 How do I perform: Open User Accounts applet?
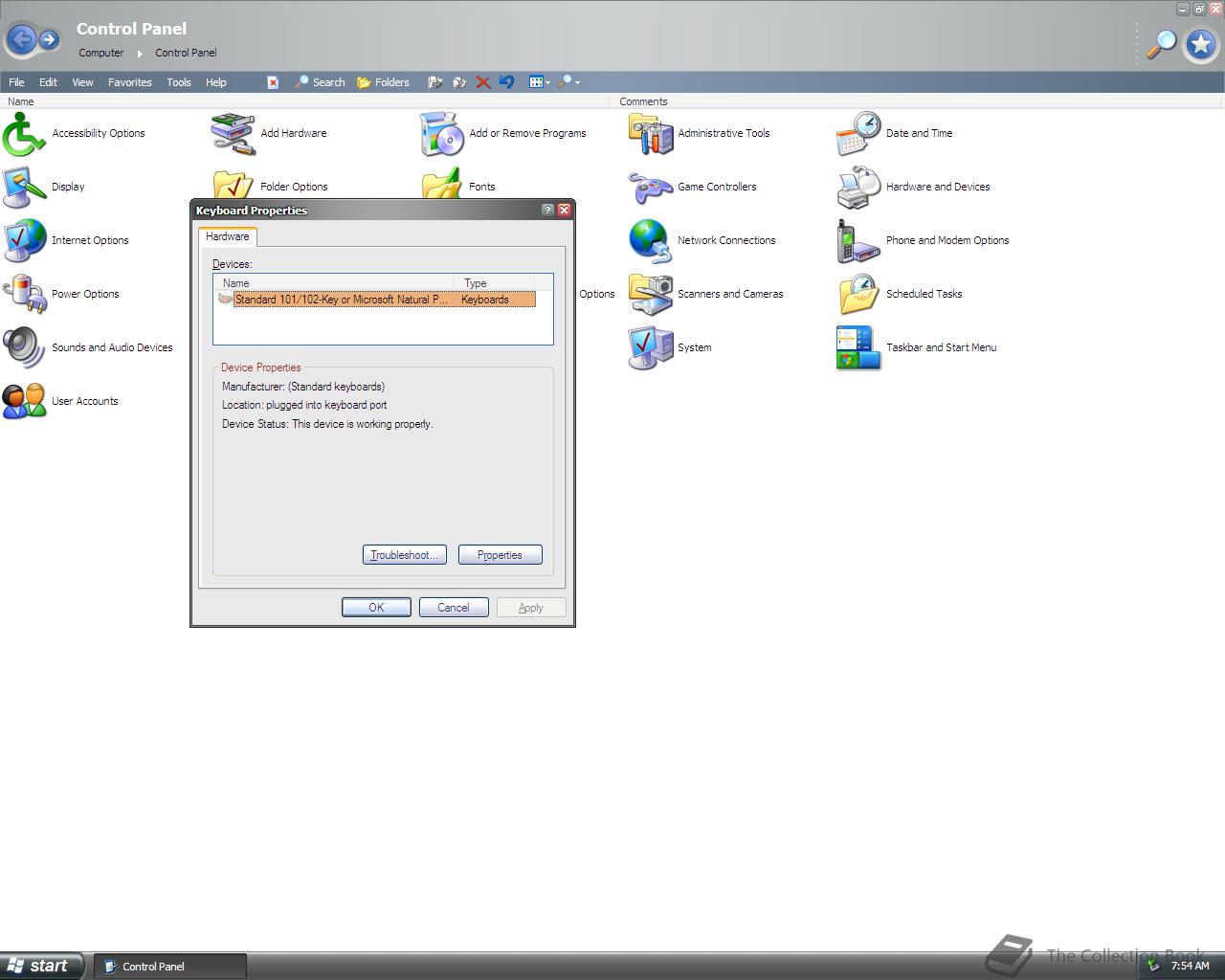(61, 402)
